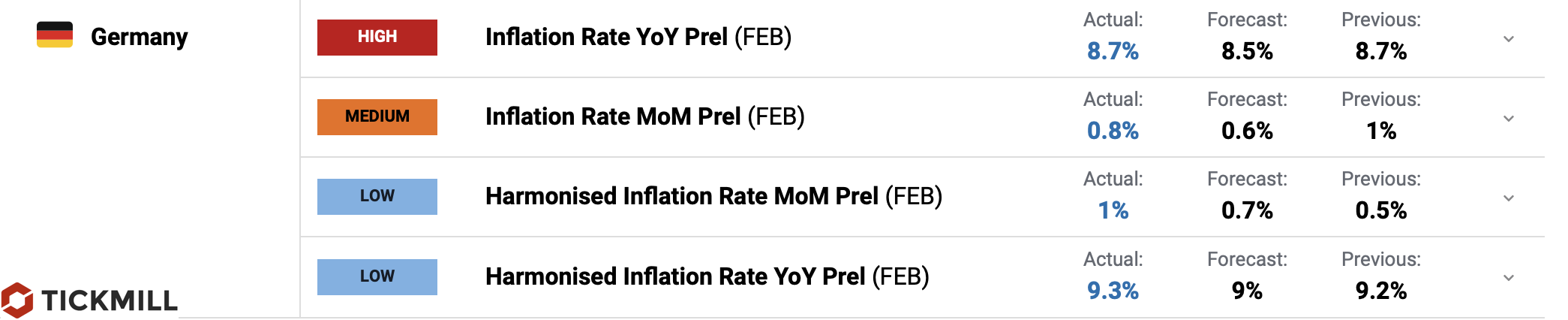Open the Inflation Rate MoM Prel event

644,116
